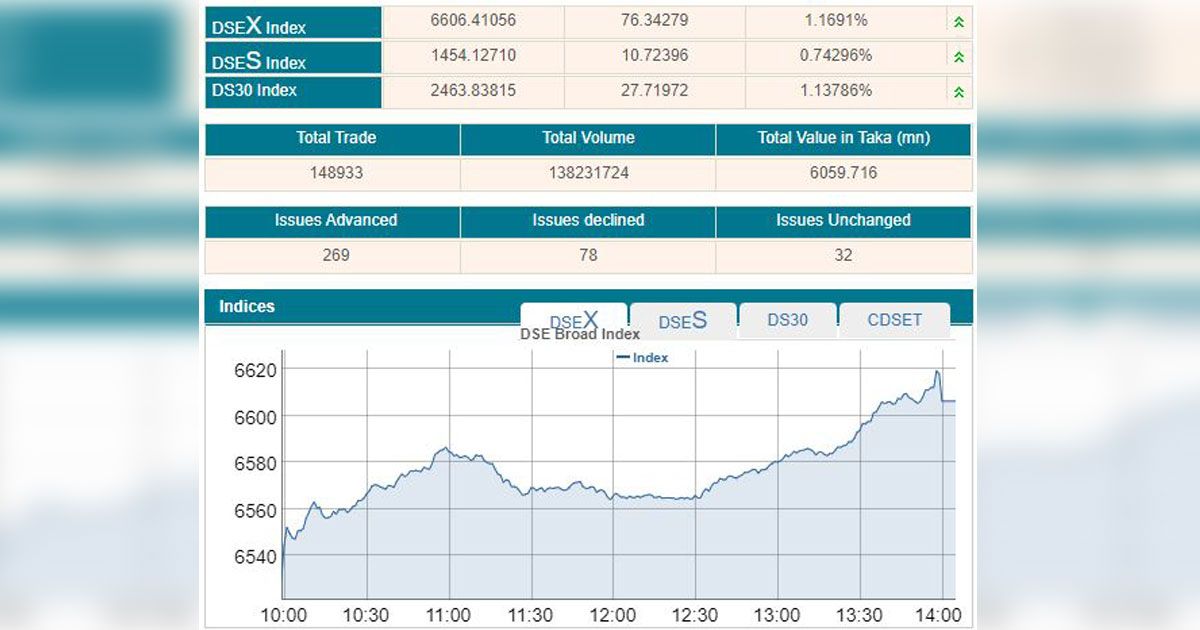Viewport: 1200px width, 630px height.
Task: Click the 6540 y-axis label
Action: pyautogui.click(x=254, y=557)
